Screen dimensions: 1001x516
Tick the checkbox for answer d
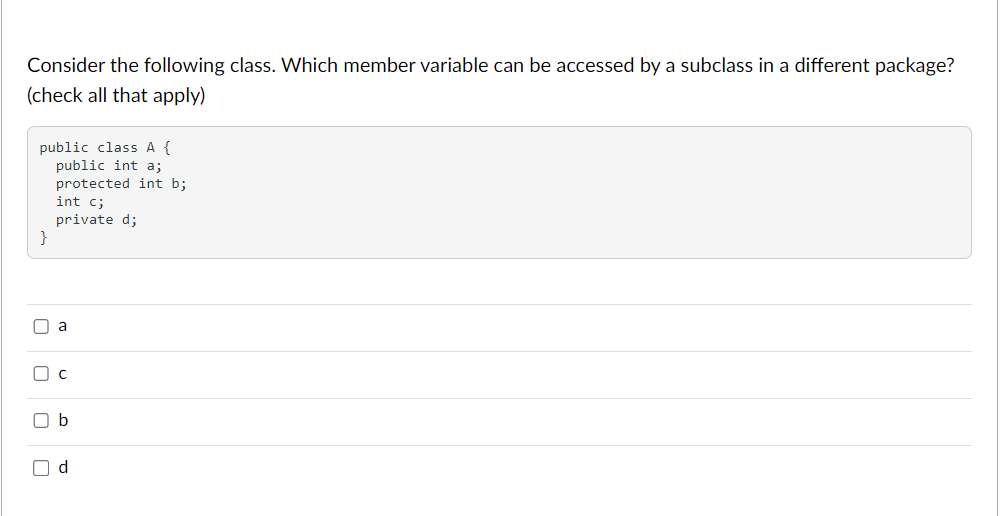(41, 467)
